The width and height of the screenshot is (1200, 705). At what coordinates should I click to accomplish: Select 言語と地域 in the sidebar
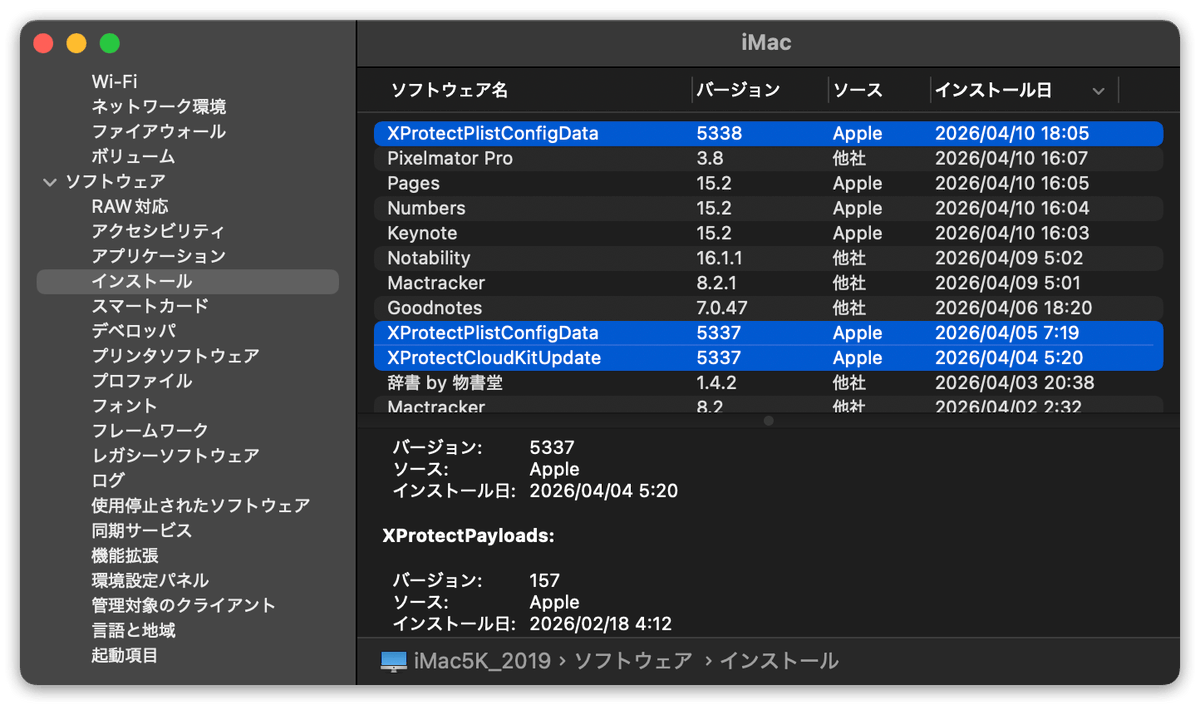[x=134, y=631]
